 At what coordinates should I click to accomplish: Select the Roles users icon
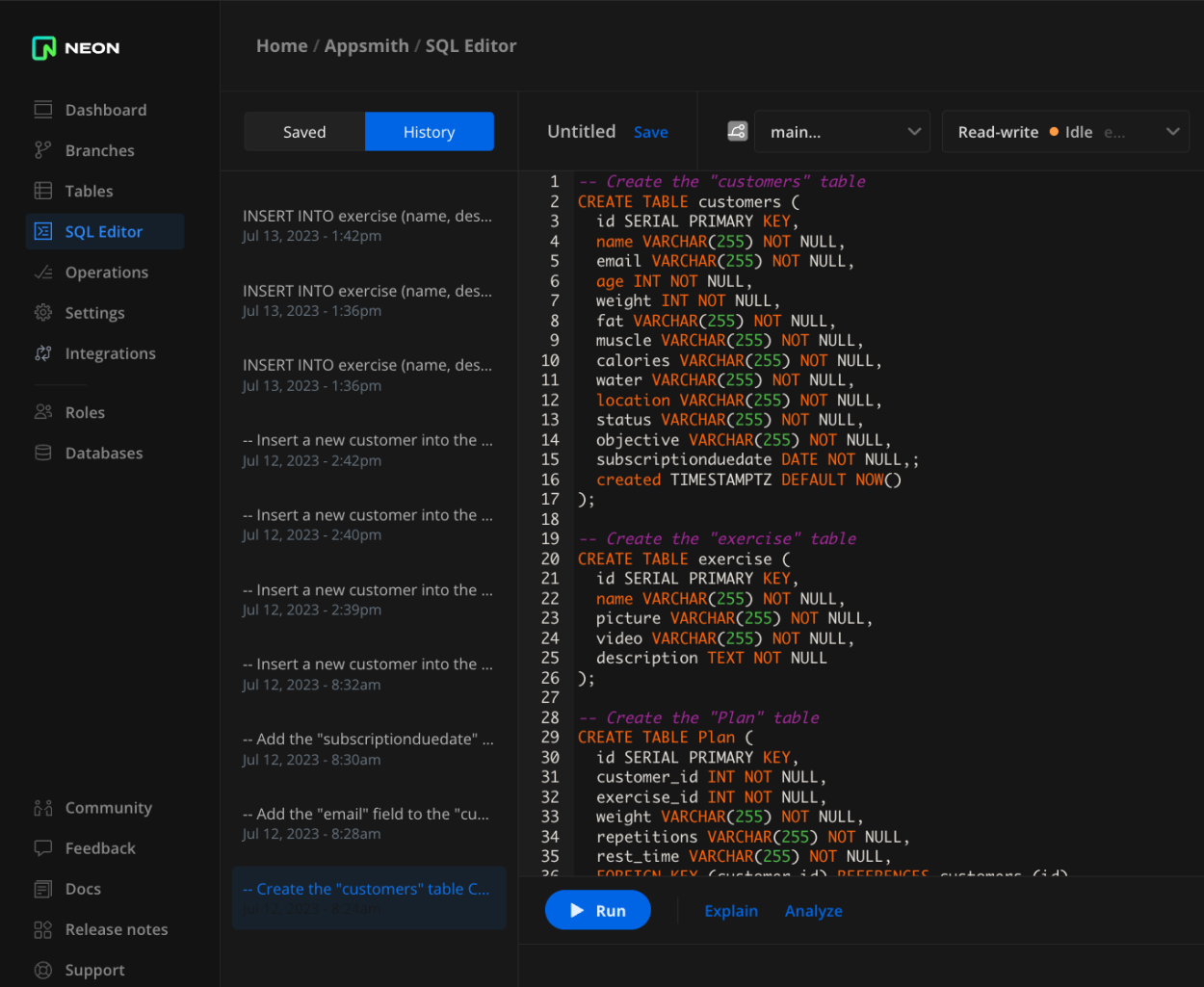[x=42, y=412]
